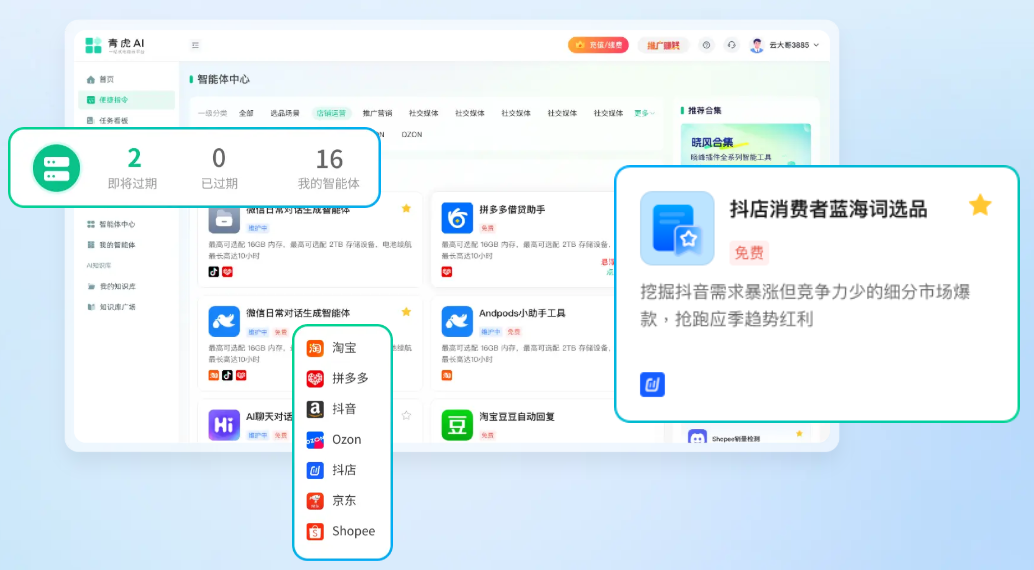Image resolution: width=1034 pixels, height=570 pixels.
Task: Switch to the 店铺运营 category tab
Action: pos(331,113)
